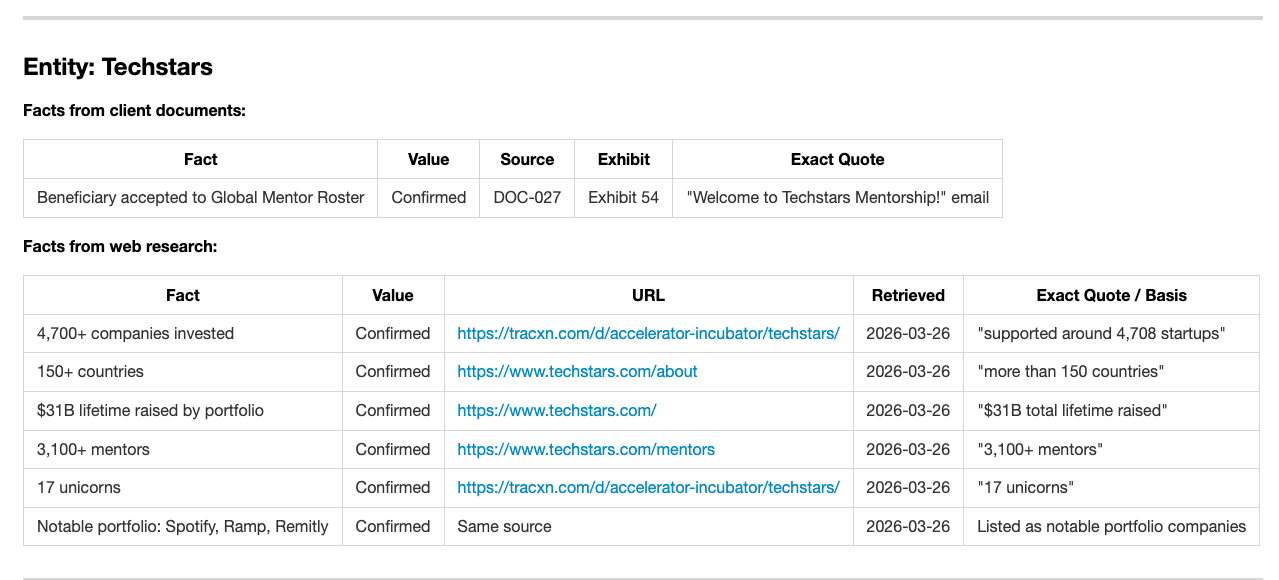
Task: Select the "Entity: Techstars" heading
Action: 118,67
